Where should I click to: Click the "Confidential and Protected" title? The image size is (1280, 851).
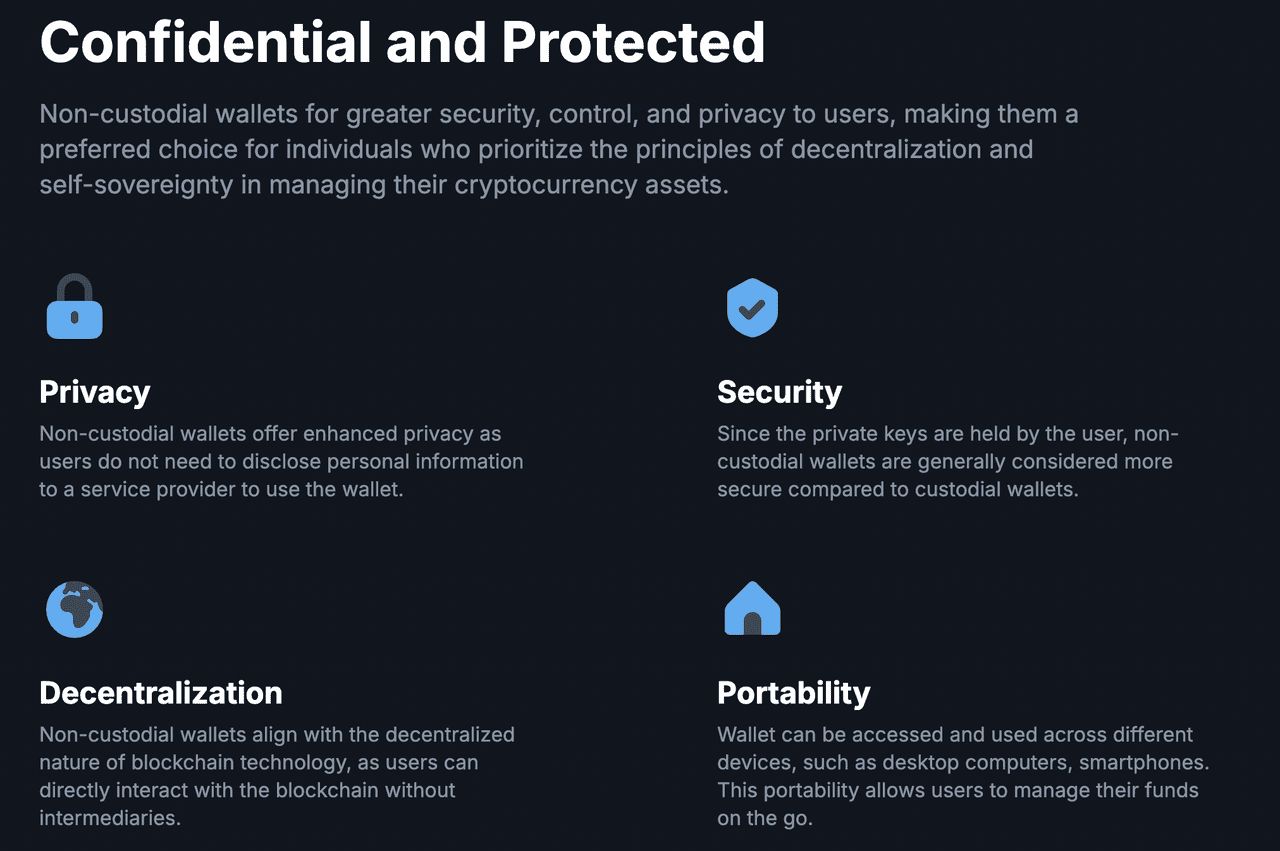pyautogui.click(x=402, y=42)
